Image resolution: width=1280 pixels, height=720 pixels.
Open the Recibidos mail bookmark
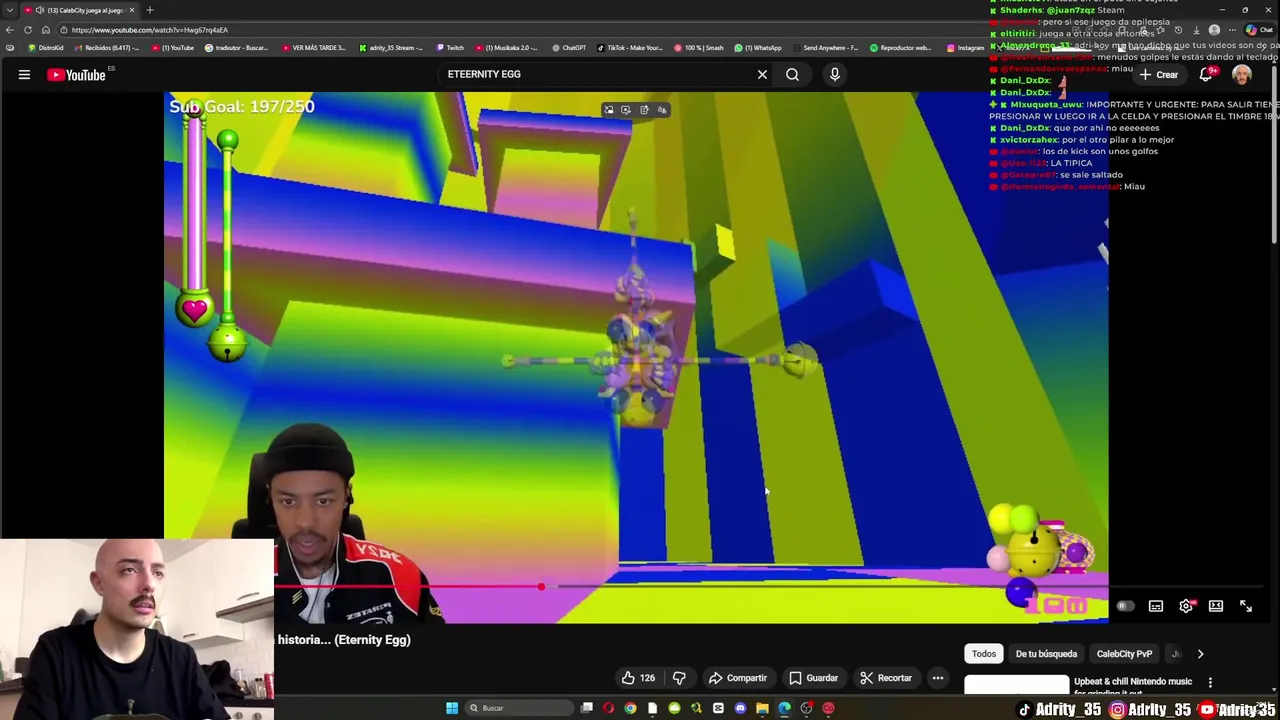point(107,48)
